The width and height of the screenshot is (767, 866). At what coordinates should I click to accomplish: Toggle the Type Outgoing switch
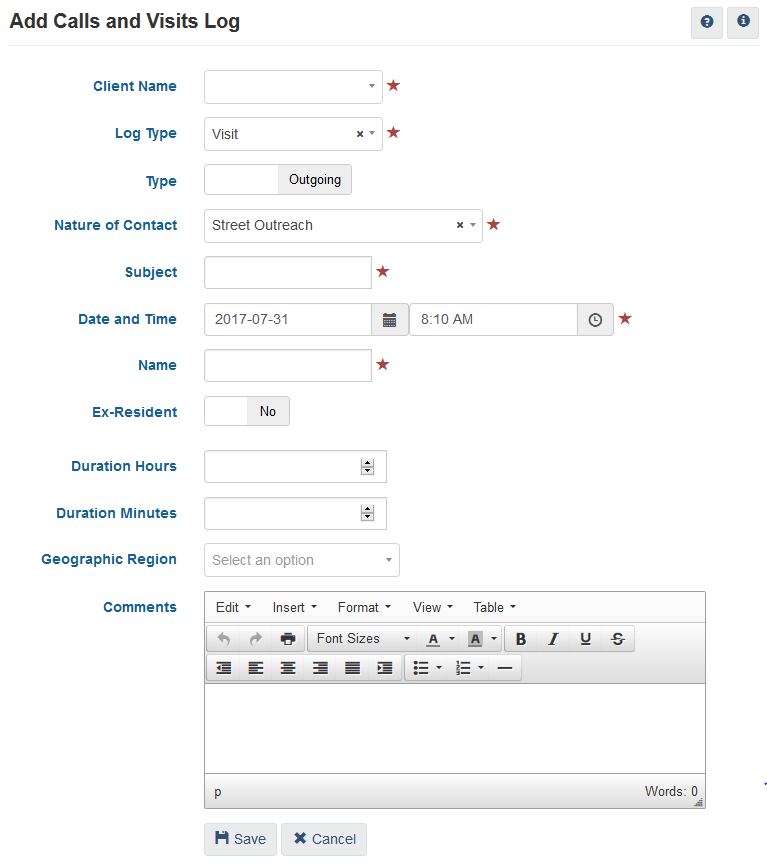tap(278, 180)
